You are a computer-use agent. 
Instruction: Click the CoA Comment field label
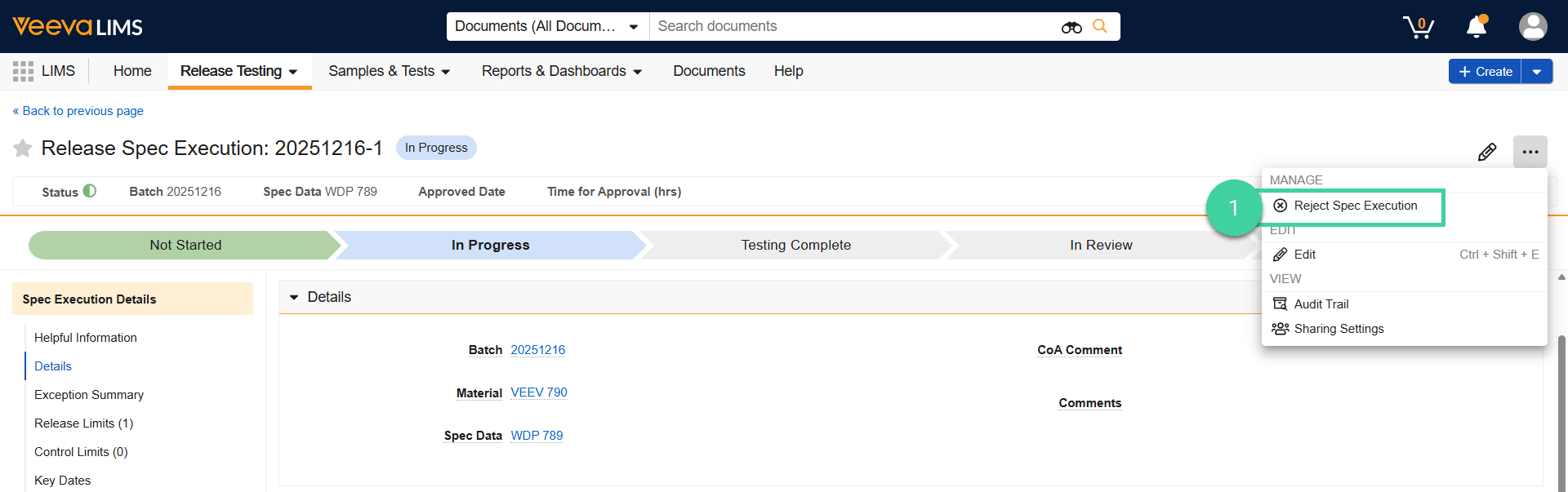pyautogui.click(x=1080, y=350)
